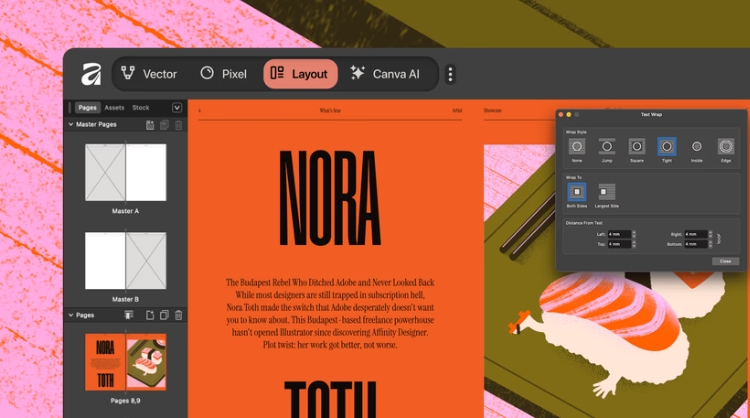Click the Left distance input field
The width and height of the screenshot is (750, 418).
619,234
